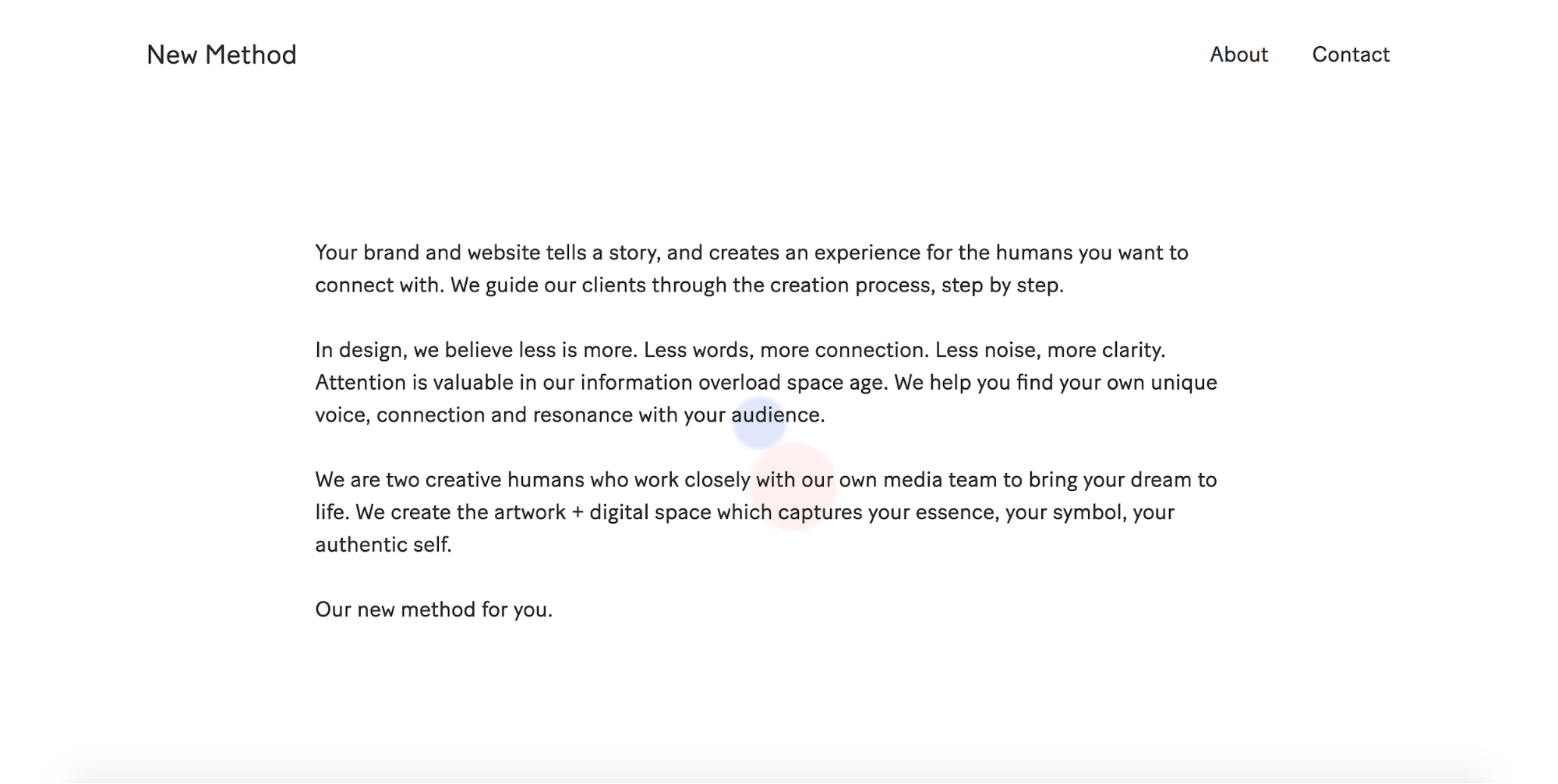Click the words 'authentic self.'
The width and height of the screenshot is (1558, 784).
click(383, 544)
